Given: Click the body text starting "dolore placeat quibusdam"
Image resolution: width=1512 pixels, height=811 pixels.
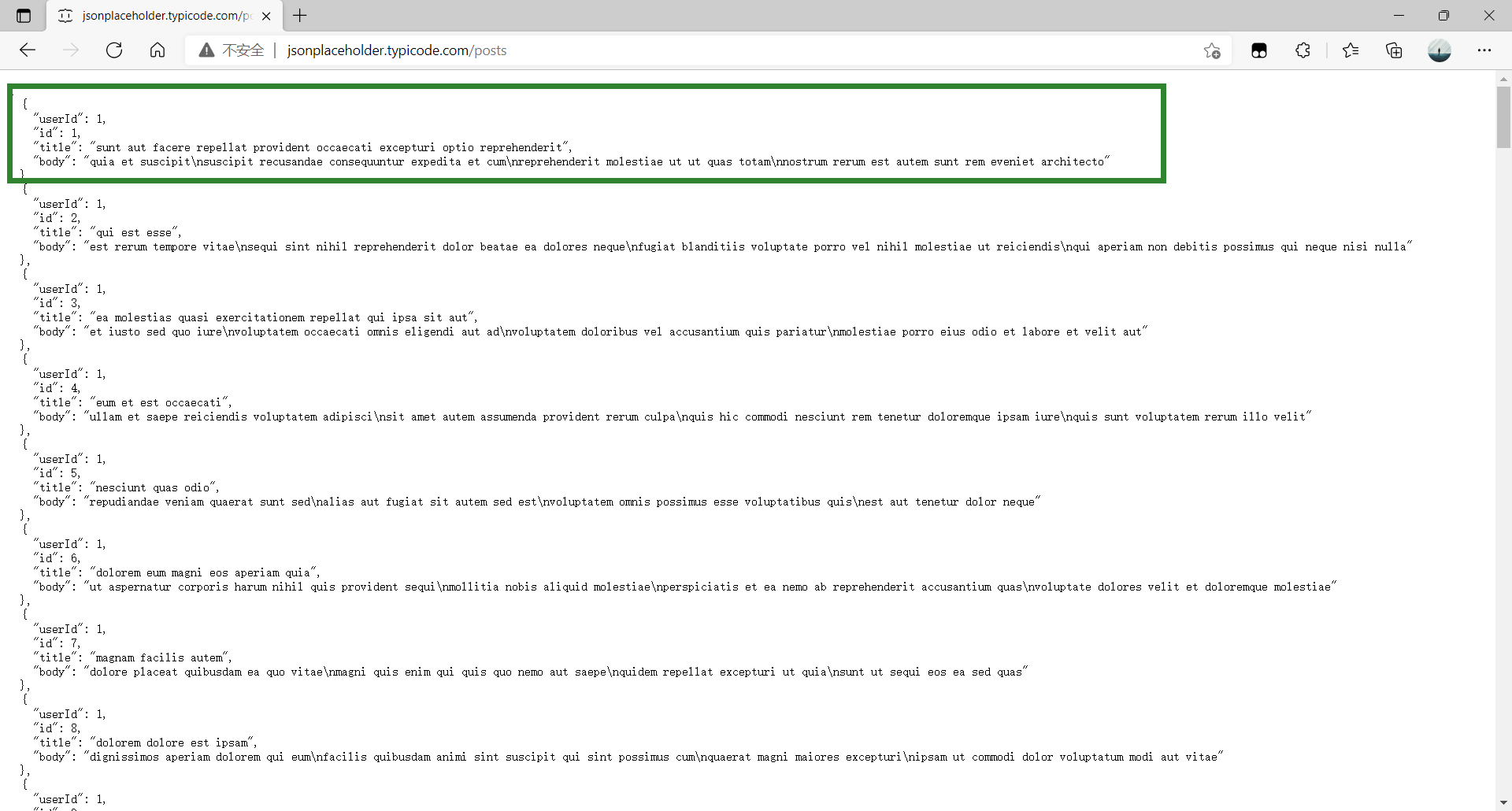Looking at the screenshot, I should pos(556,672).
